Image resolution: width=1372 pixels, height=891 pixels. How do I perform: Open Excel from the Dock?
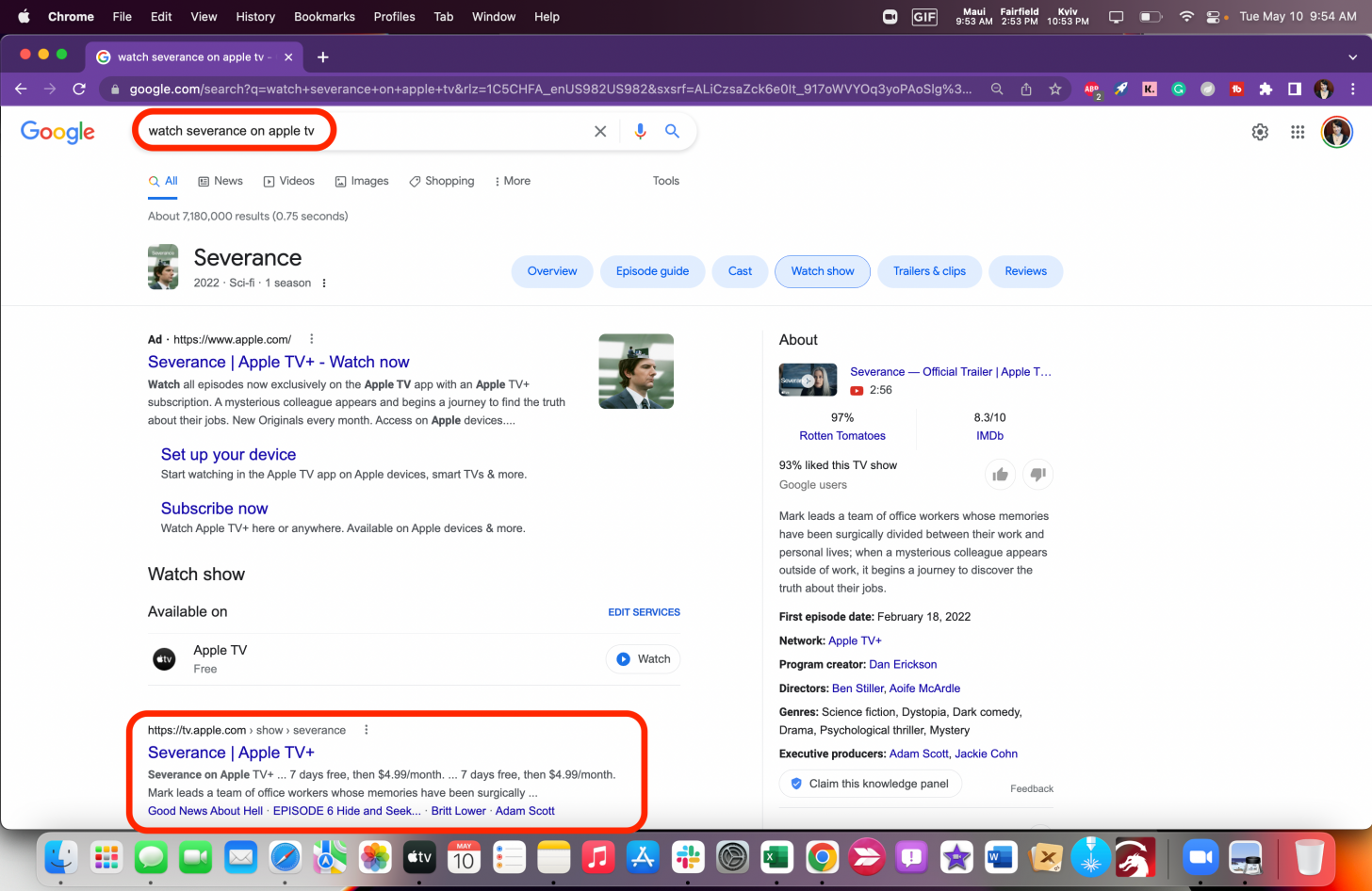tap(777, 857)
